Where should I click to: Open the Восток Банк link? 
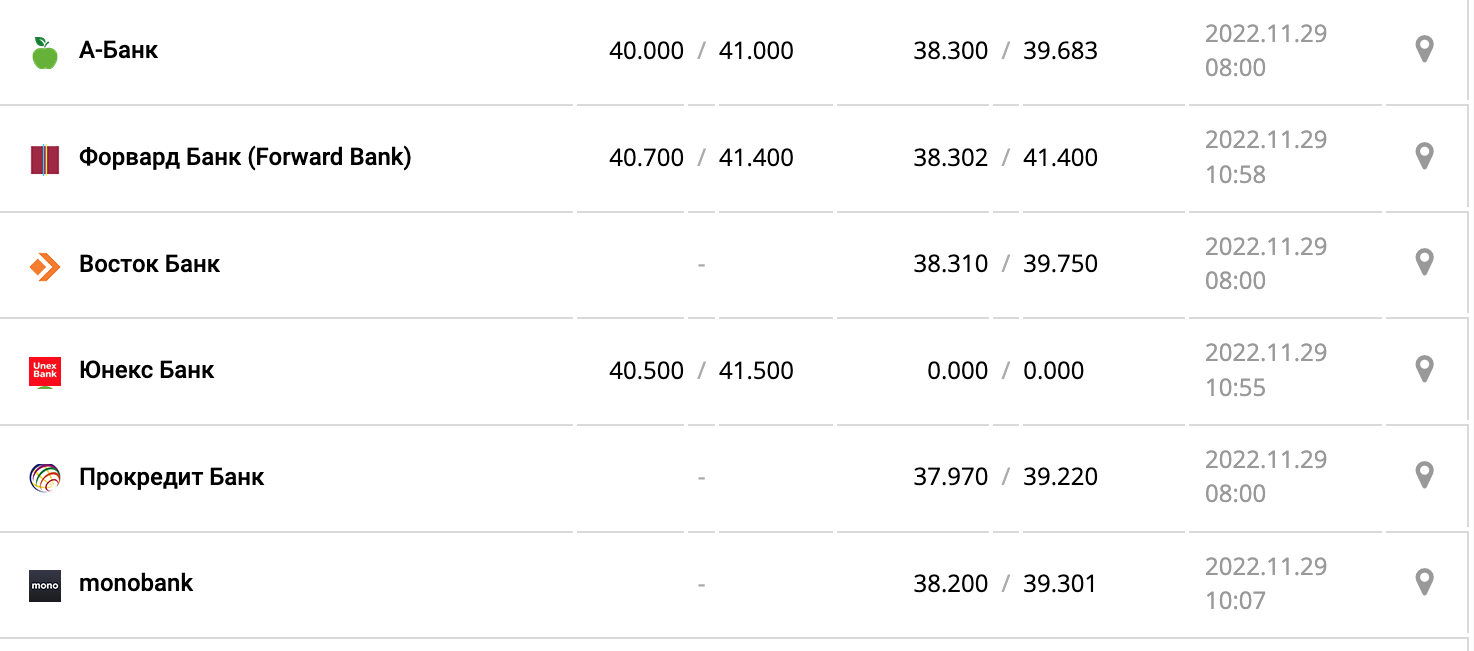click(149, 264)
